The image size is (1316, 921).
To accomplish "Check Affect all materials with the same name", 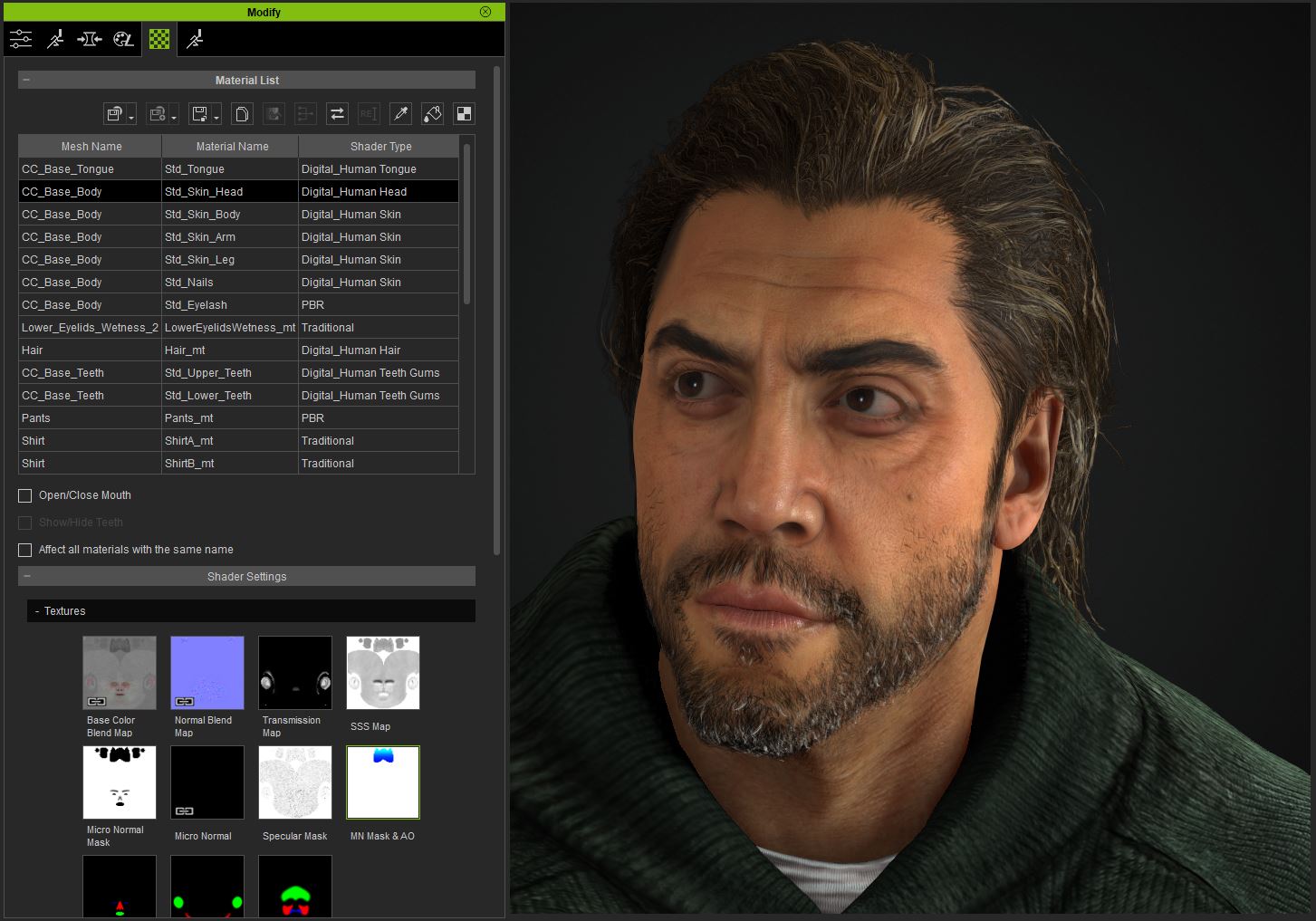I will (25, 550).
